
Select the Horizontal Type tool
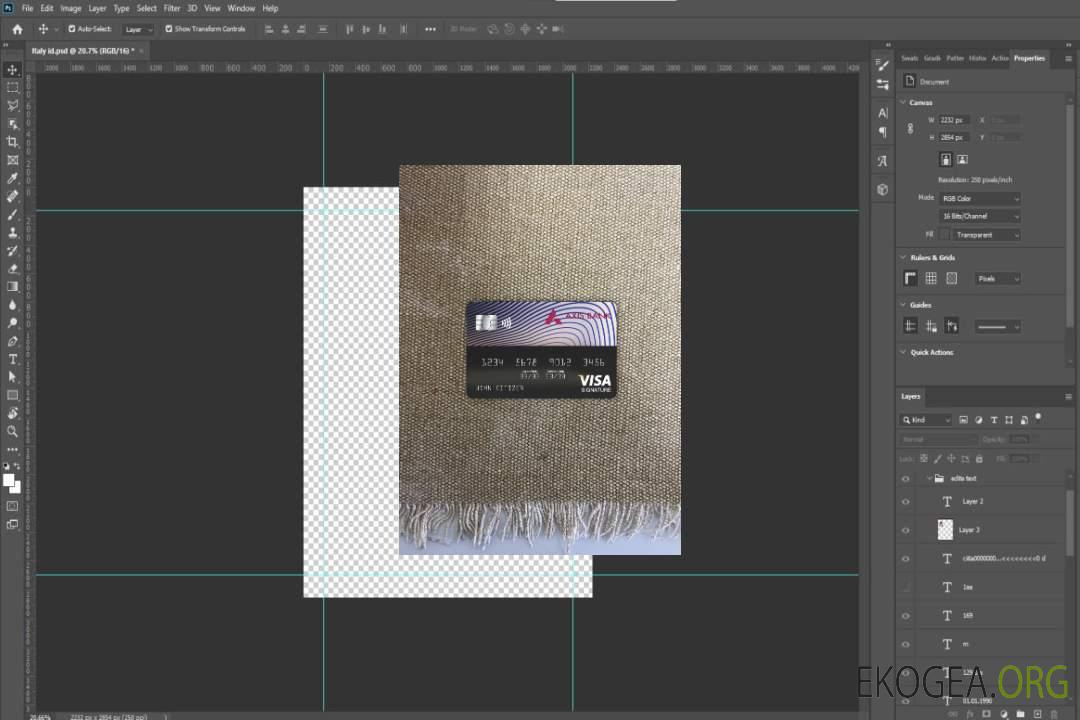13,359
